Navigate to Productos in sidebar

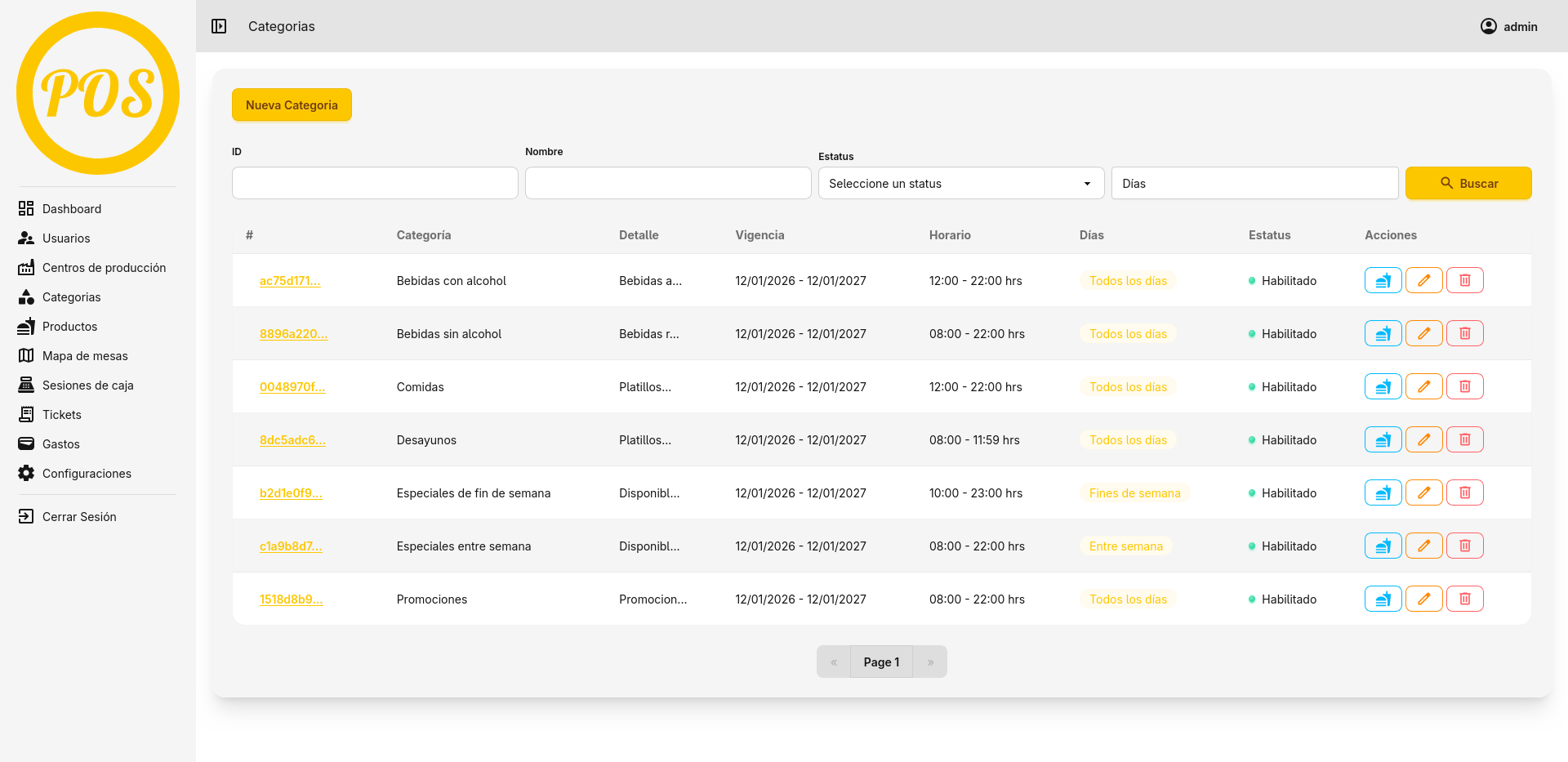tap(69, 327)
